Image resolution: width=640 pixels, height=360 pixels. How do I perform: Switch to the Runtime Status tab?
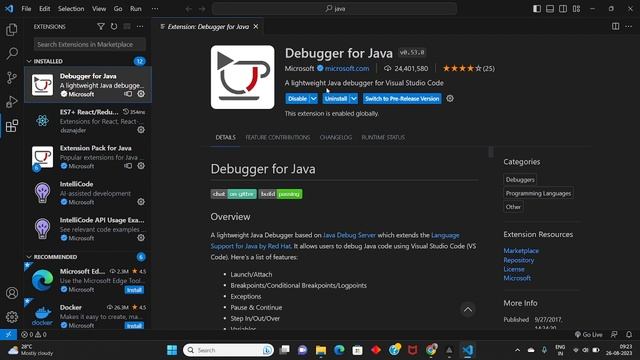tap(383, 138)
